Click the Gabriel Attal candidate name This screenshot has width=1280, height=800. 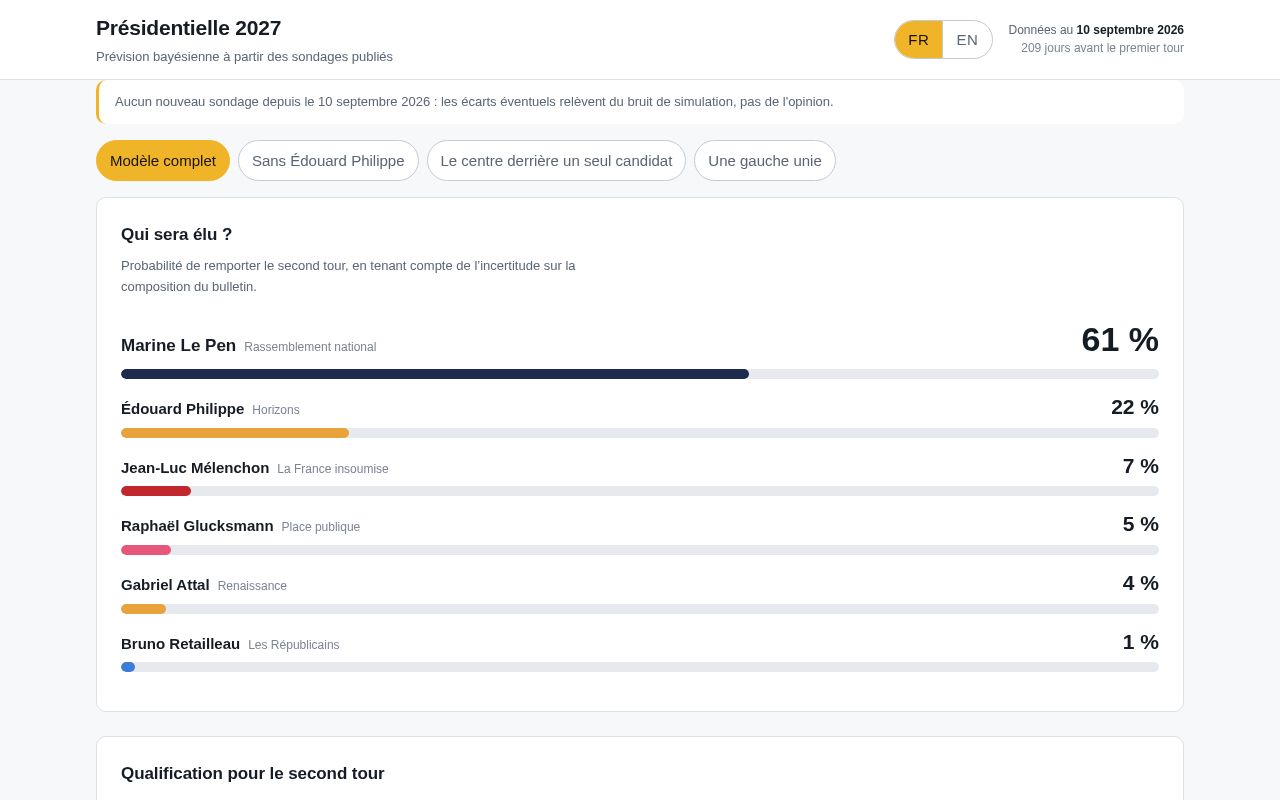(165, 585)
